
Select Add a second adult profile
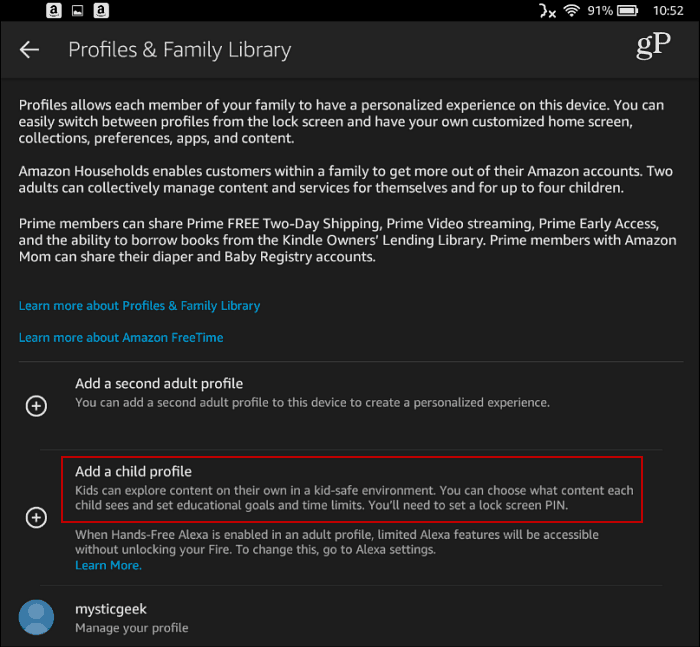pos(351,406)
